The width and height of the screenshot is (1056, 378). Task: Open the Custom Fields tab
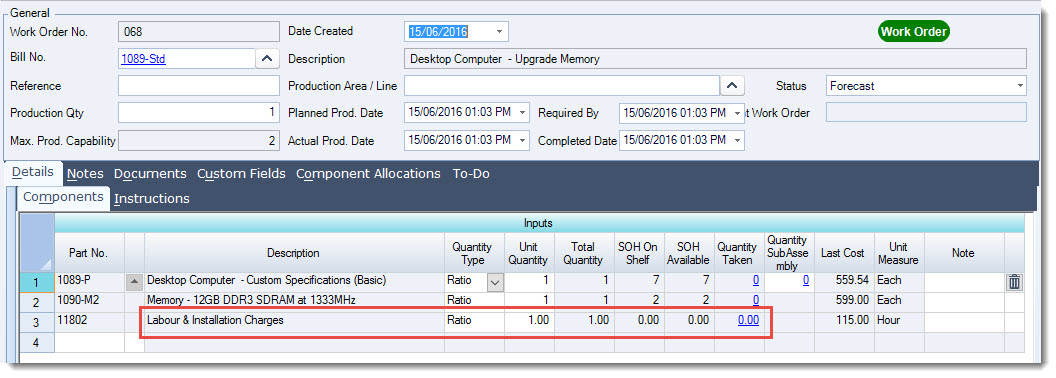241,173
